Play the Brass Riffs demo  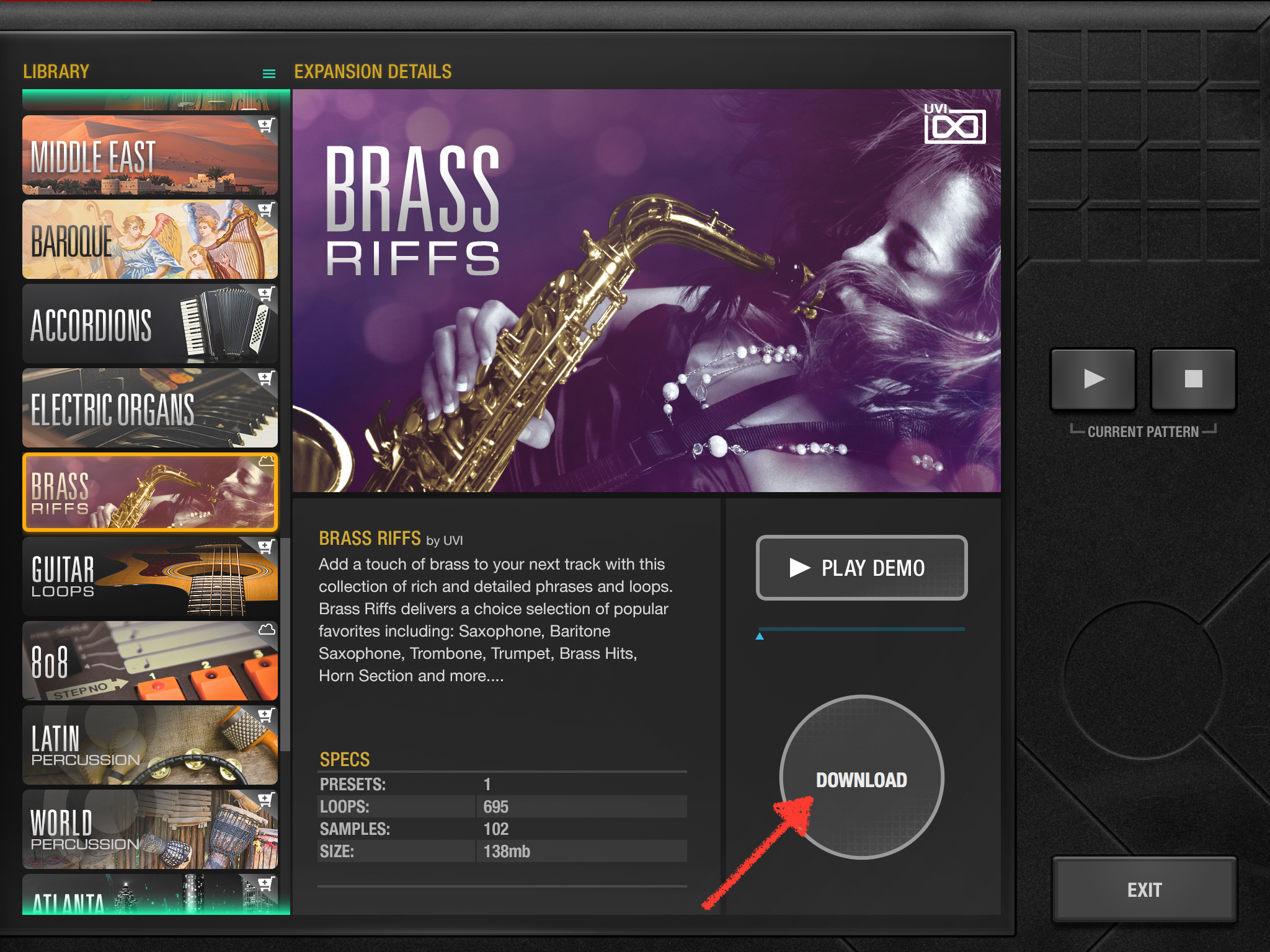[861, 568]
